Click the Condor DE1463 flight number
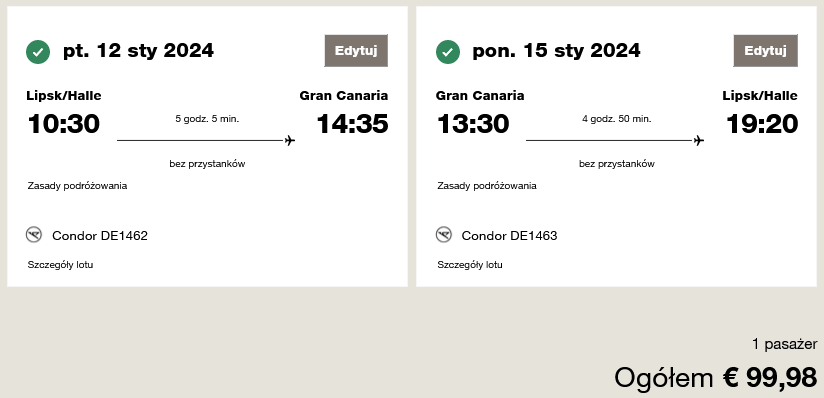The width and height of the screenshot is (824, 398). pos(509,236)
